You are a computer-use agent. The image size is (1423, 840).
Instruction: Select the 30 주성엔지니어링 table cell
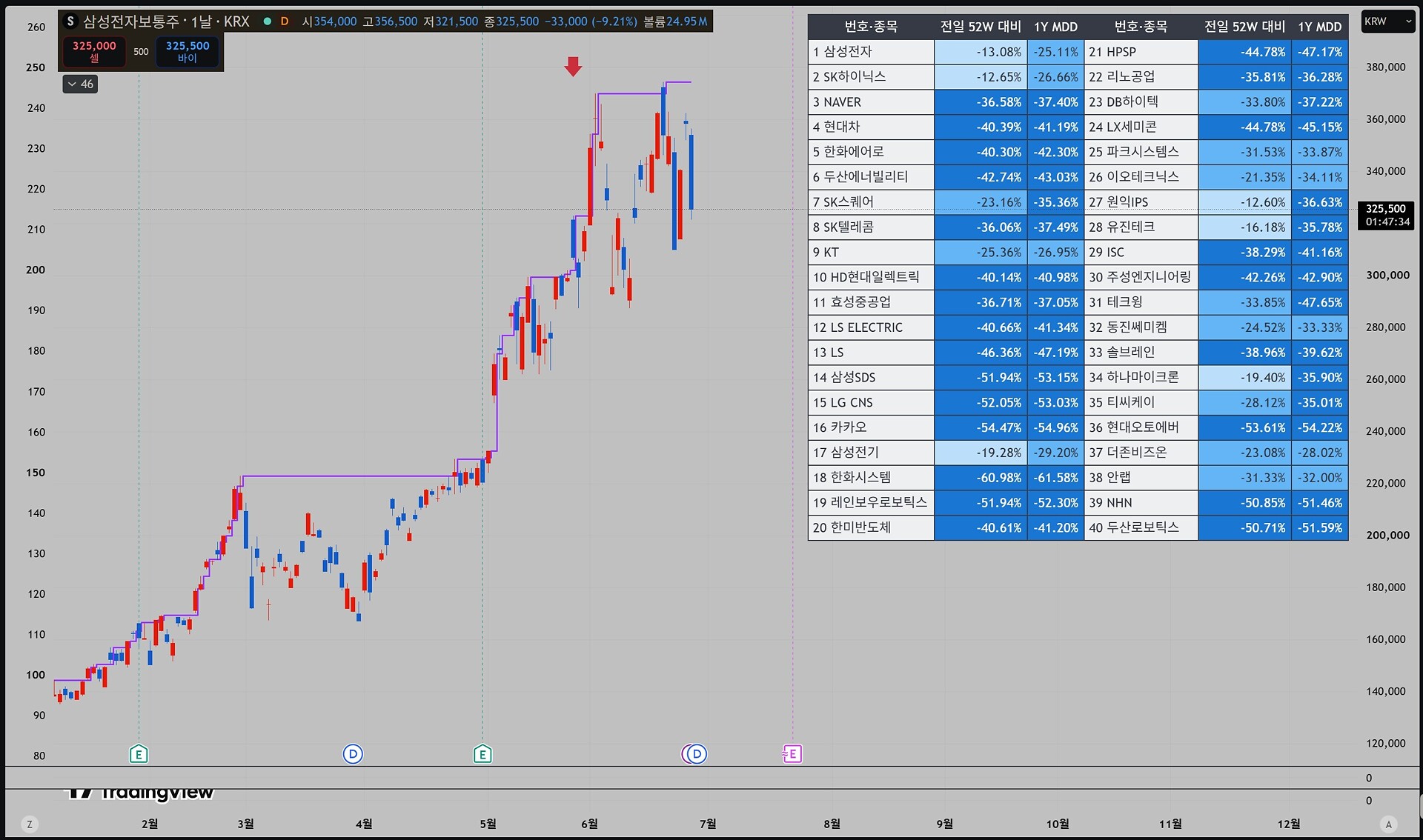tap(1141, 277)
